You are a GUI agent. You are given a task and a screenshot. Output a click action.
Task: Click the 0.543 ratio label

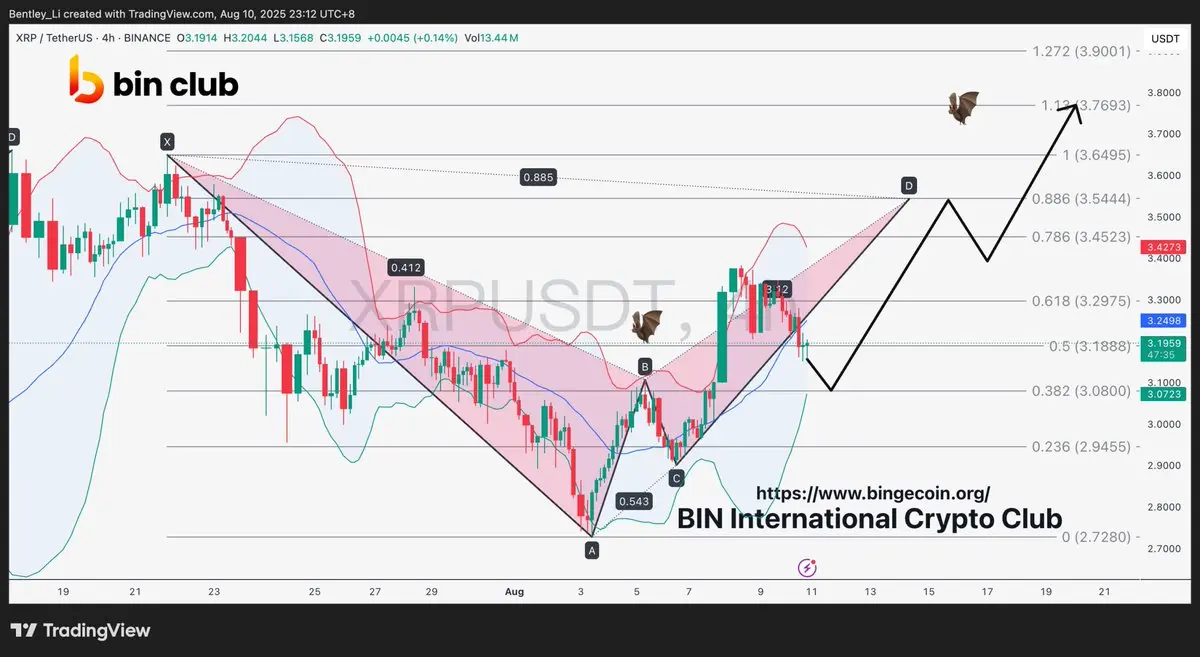tap(633, 501)
